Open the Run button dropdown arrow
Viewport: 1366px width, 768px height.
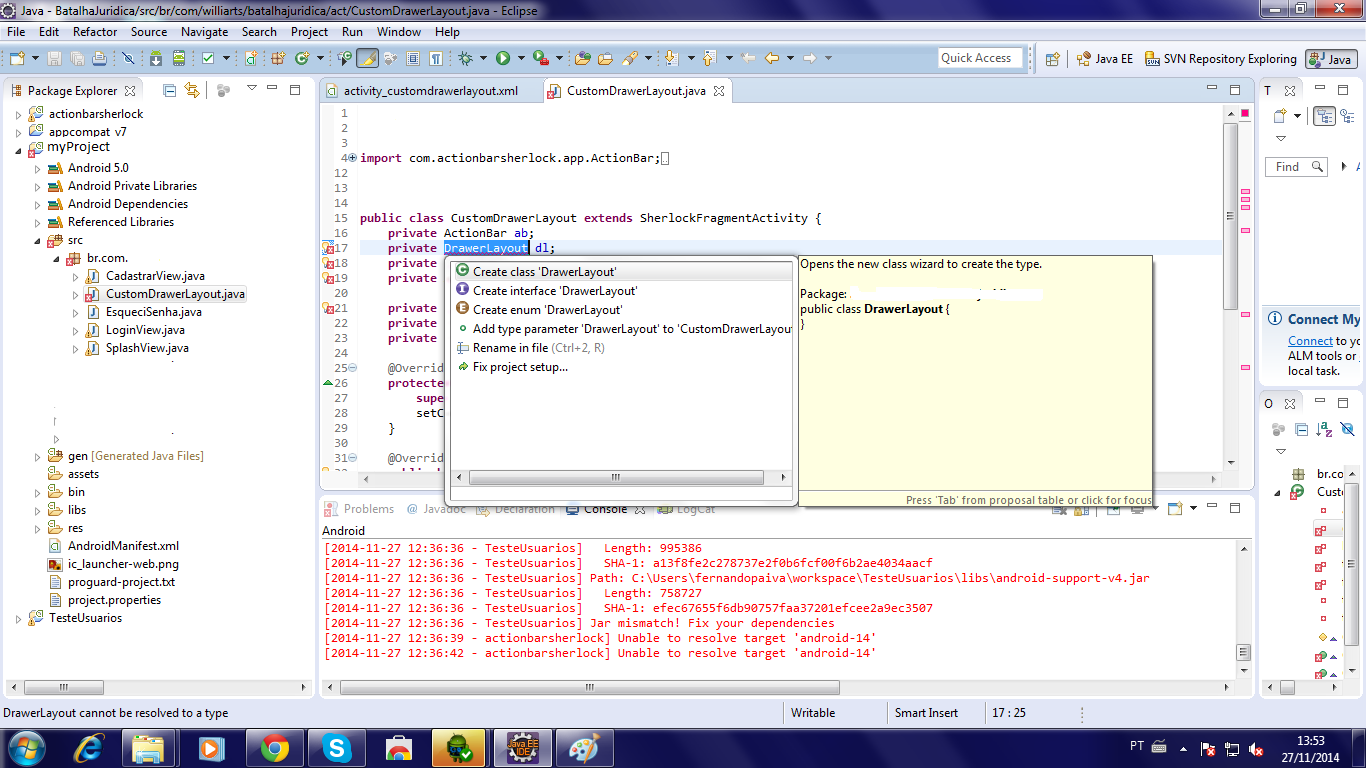click(520, 59)
